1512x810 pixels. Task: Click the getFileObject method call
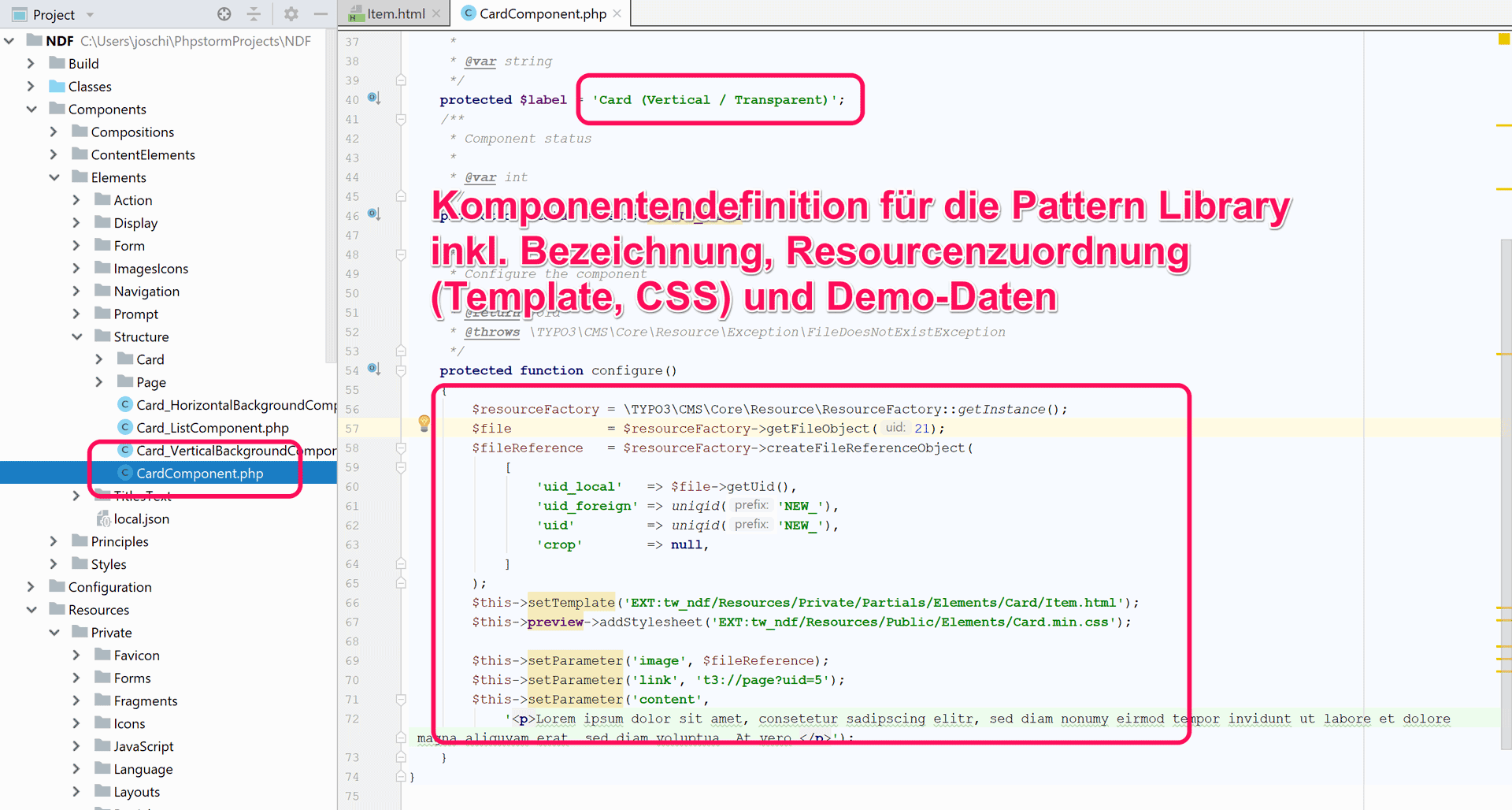point(818,428)
